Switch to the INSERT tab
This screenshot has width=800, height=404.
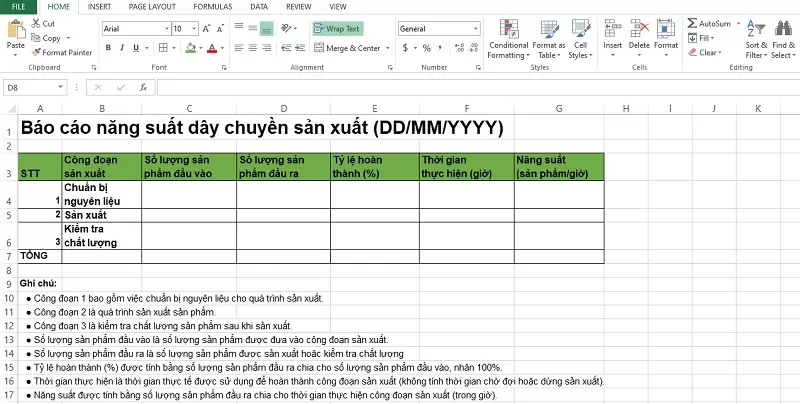point(99,7)
